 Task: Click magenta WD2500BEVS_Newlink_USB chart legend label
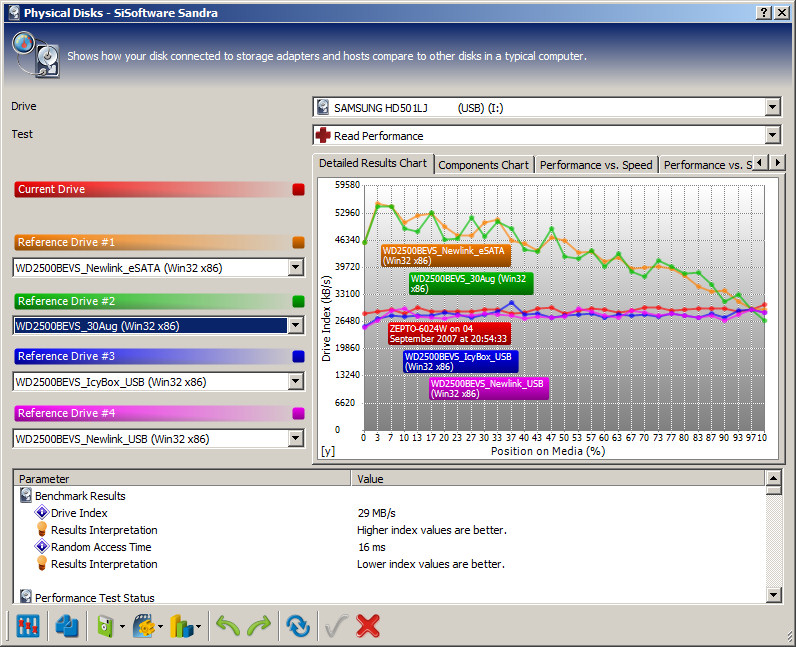pos(489,389)
